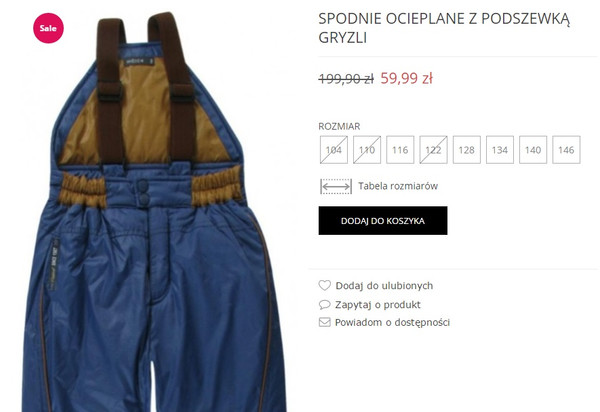The image size is (600, 412).
Task: Choose size 140
Action: click(533, 150)
